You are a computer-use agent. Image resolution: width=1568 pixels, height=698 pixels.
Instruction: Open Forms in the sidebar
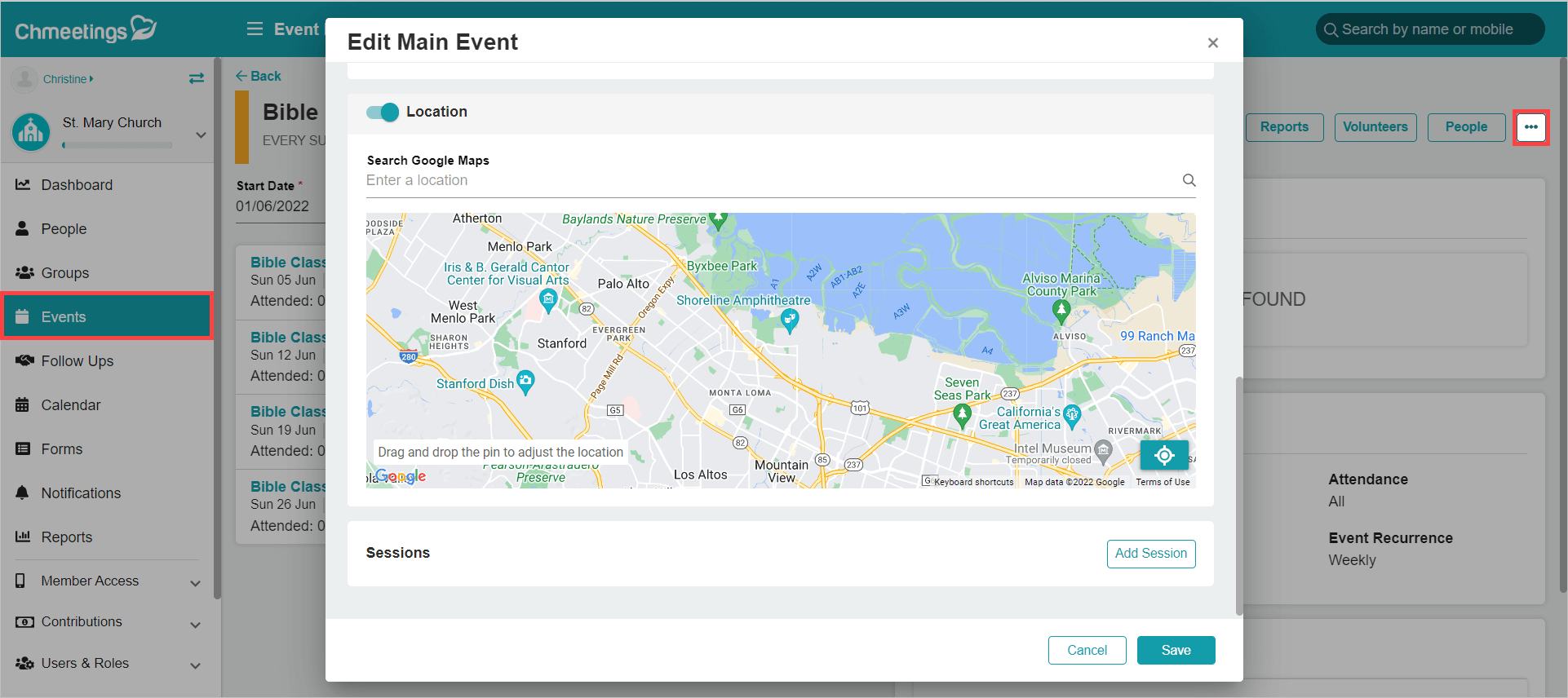pos(106,449)
